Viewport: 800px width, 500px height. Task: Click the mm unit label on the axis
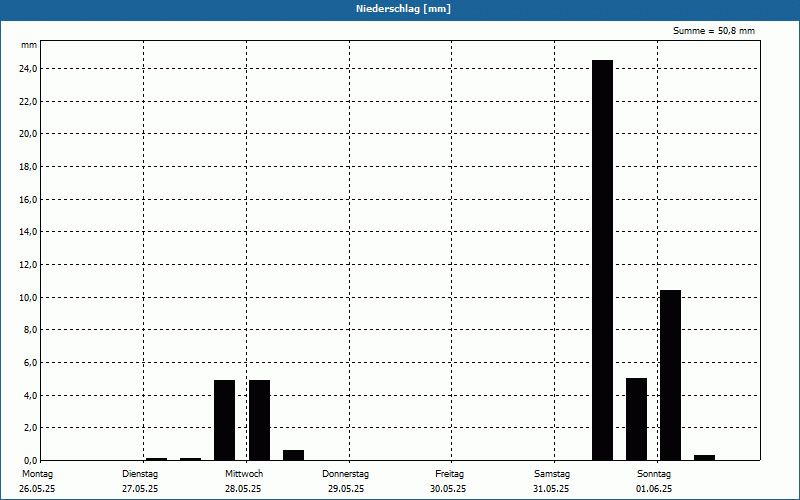point(29,45)
